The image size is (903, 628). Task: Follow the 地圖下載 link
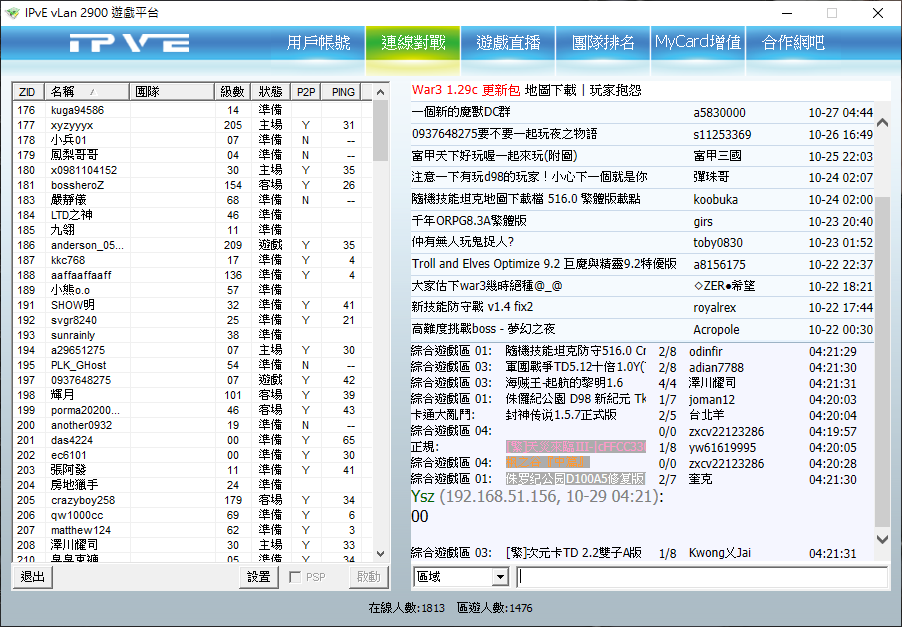tap(550, 90)
